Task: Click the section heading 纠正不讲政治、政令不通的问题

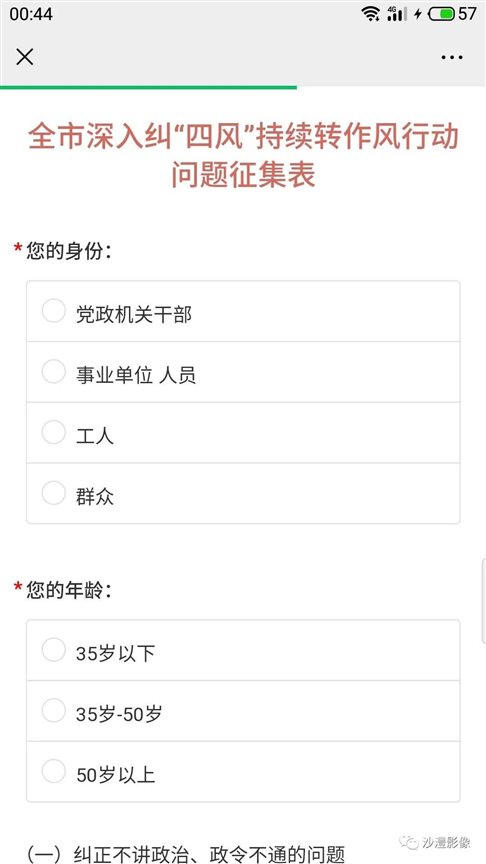Action: click(209, 854)
